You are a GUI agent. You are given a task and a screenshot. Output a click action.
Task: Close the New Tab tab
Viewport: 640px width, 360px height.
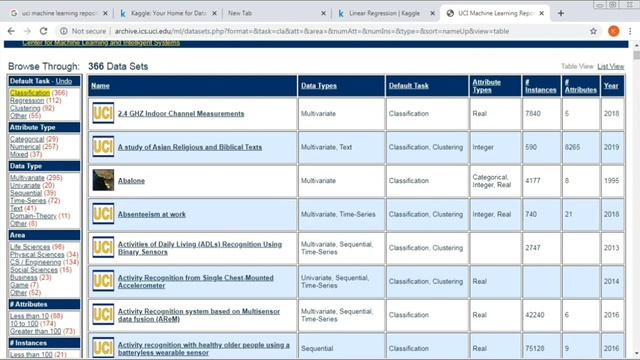pos(323,13)
